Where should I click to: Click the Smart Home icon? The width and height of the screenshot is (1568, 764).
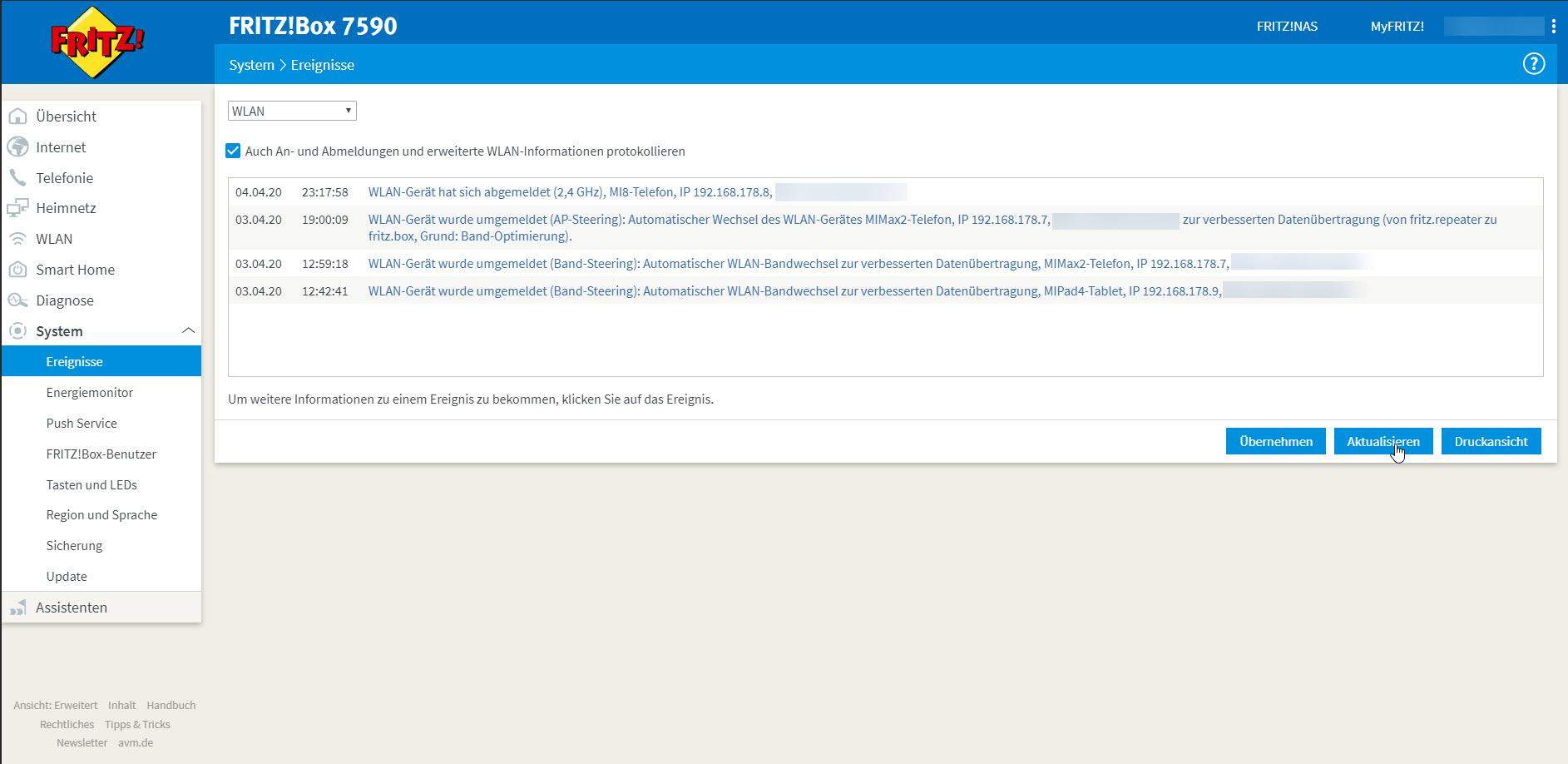point(17,270)
